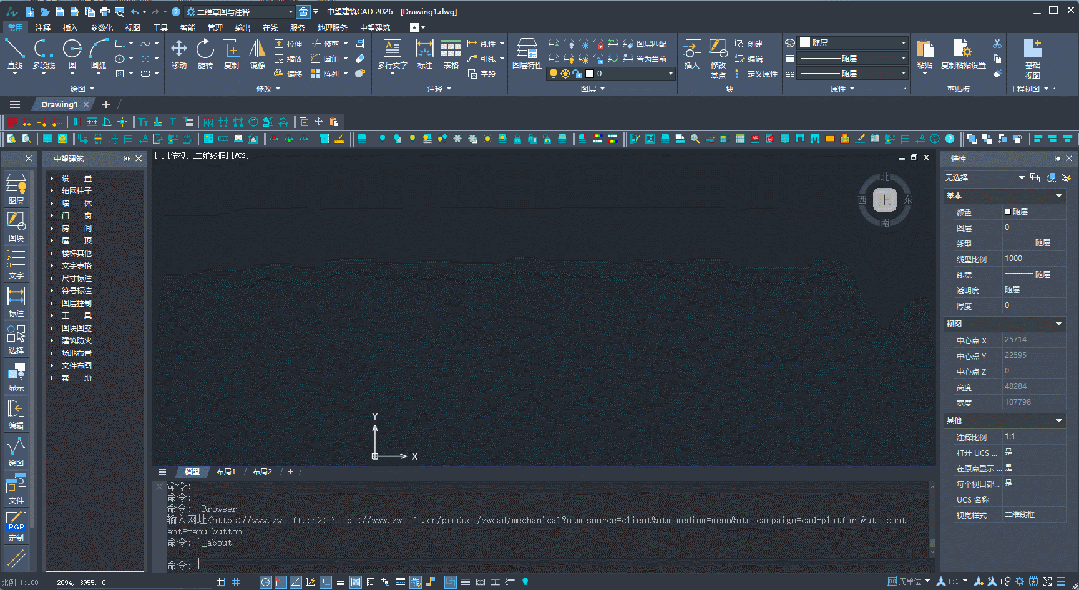The image size is (1079, 590).
Task: Expand the 墙体 tree node
Action: click(x=52, y=203)
